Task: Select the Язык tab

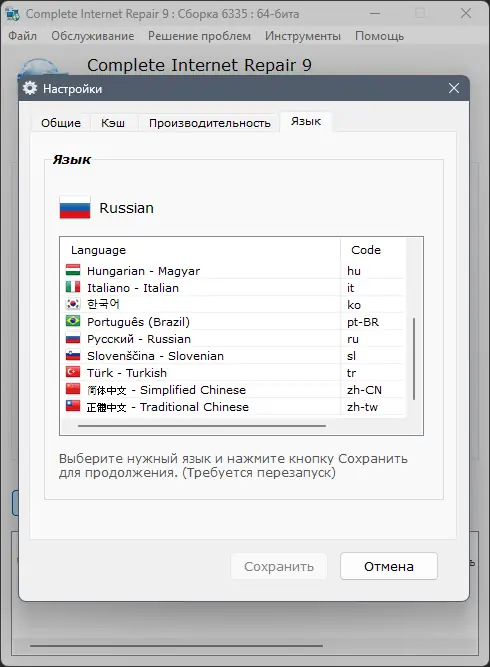Action: tap(306, 122)
